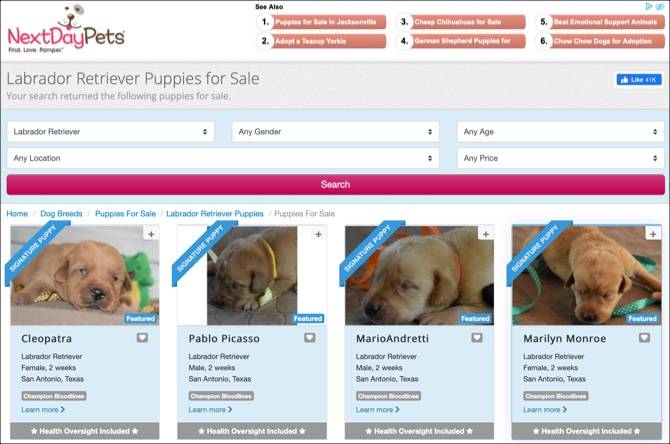Expand the Any Gender dropdown
Screen dimensions: 670x444
click(335, 132)
